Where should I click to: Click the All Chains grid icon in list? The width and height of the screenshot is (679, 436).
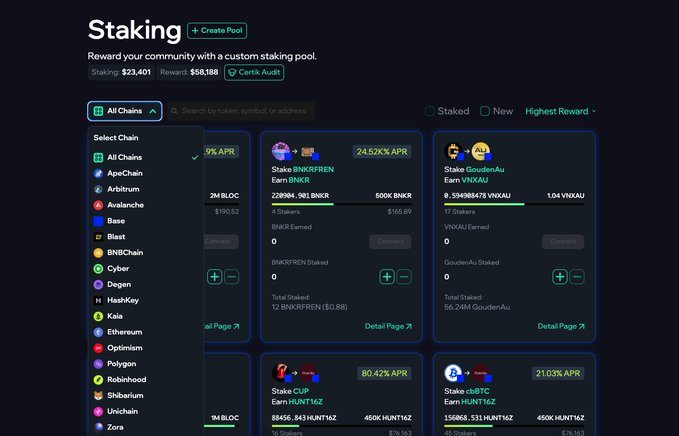coord(98,158)
